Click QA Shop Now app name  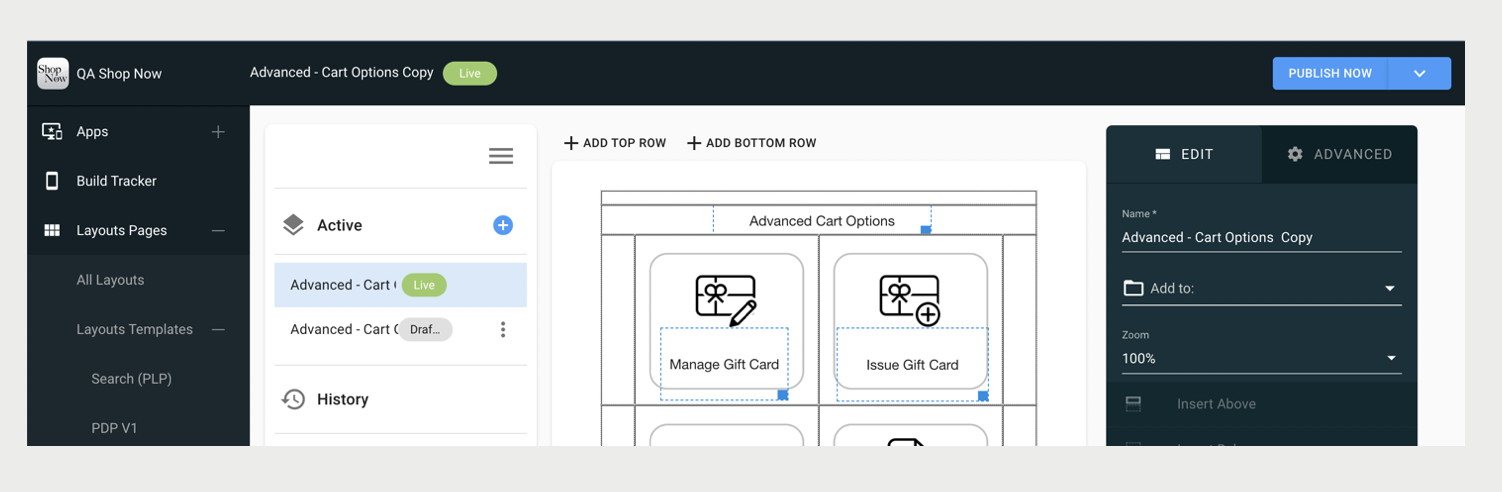click(x=119, y=74)
